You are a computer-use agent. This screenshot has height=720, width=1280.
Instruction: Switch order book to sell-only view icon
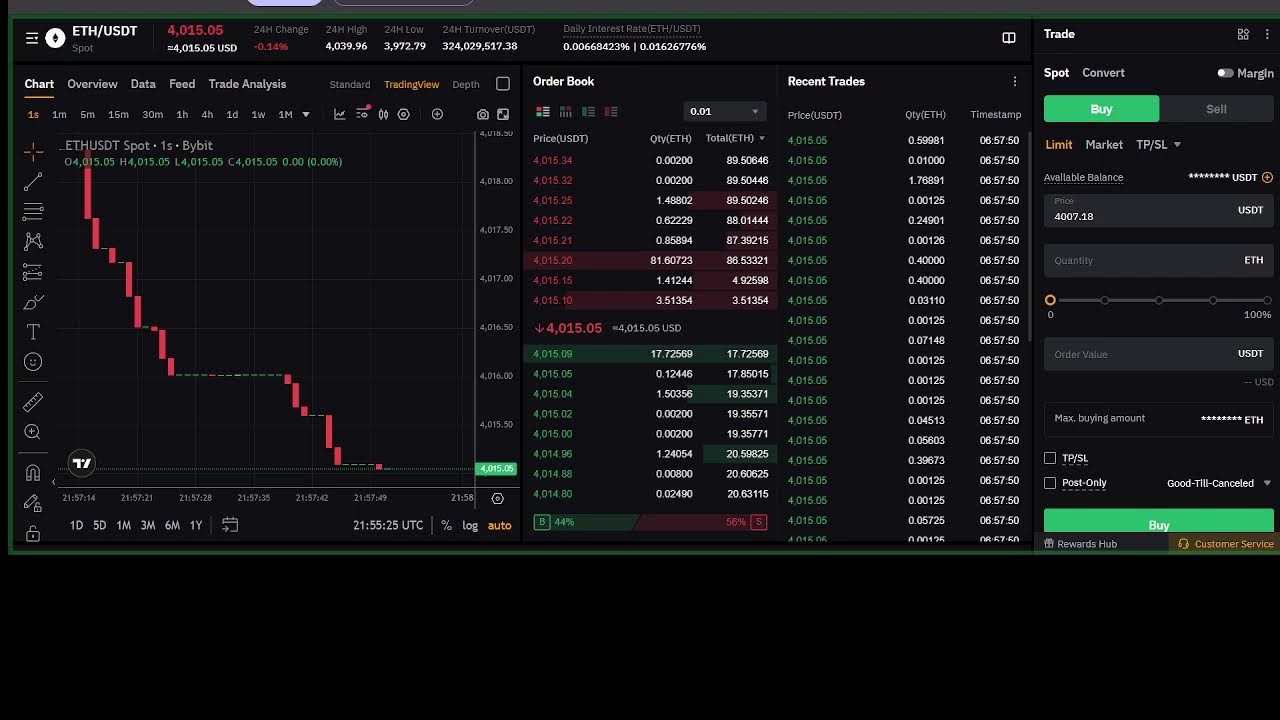(611, 111)
